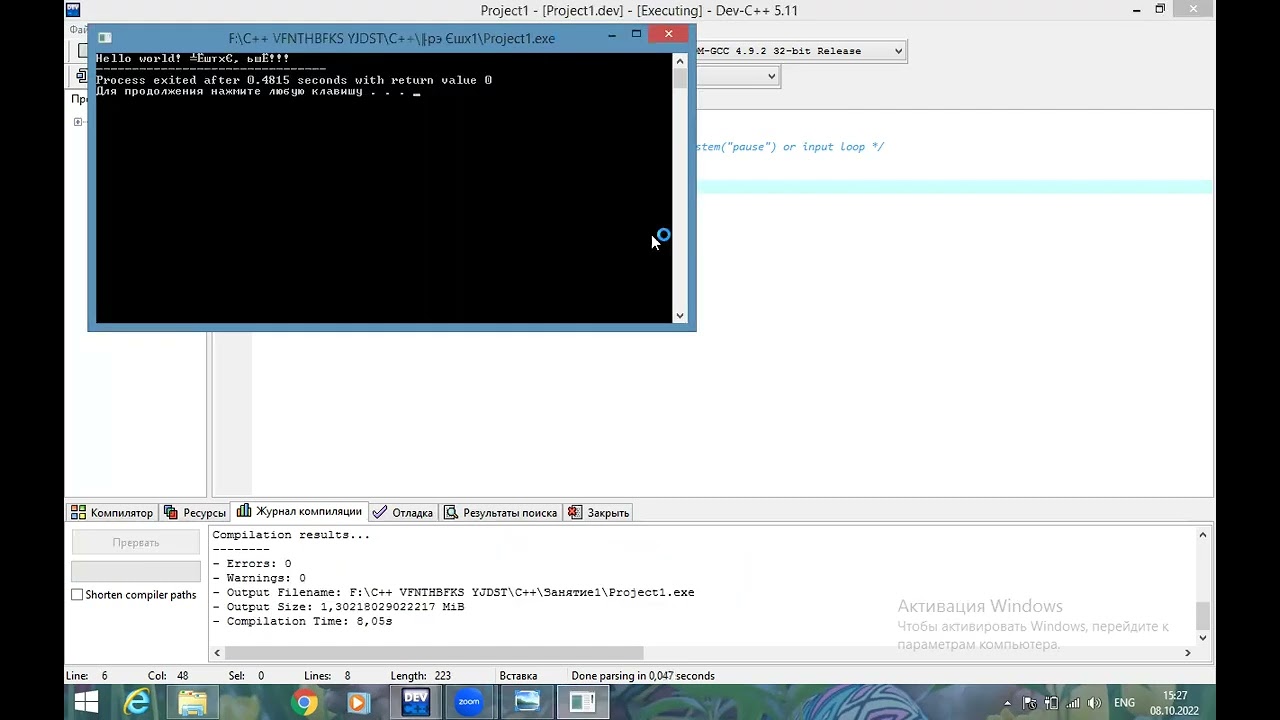The width and height of the screenshot is (1280, 720).
Task: Open Internet Explorer from the taskbar
Action: click(x=137, y=702)
